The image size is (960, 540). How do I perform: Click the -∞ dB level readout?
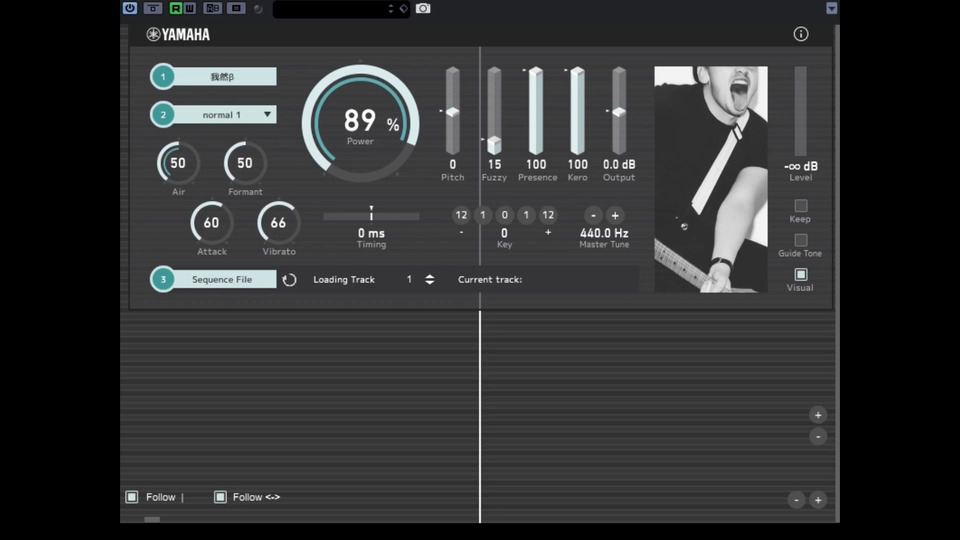pyautogui.click(x=801, y=166)
